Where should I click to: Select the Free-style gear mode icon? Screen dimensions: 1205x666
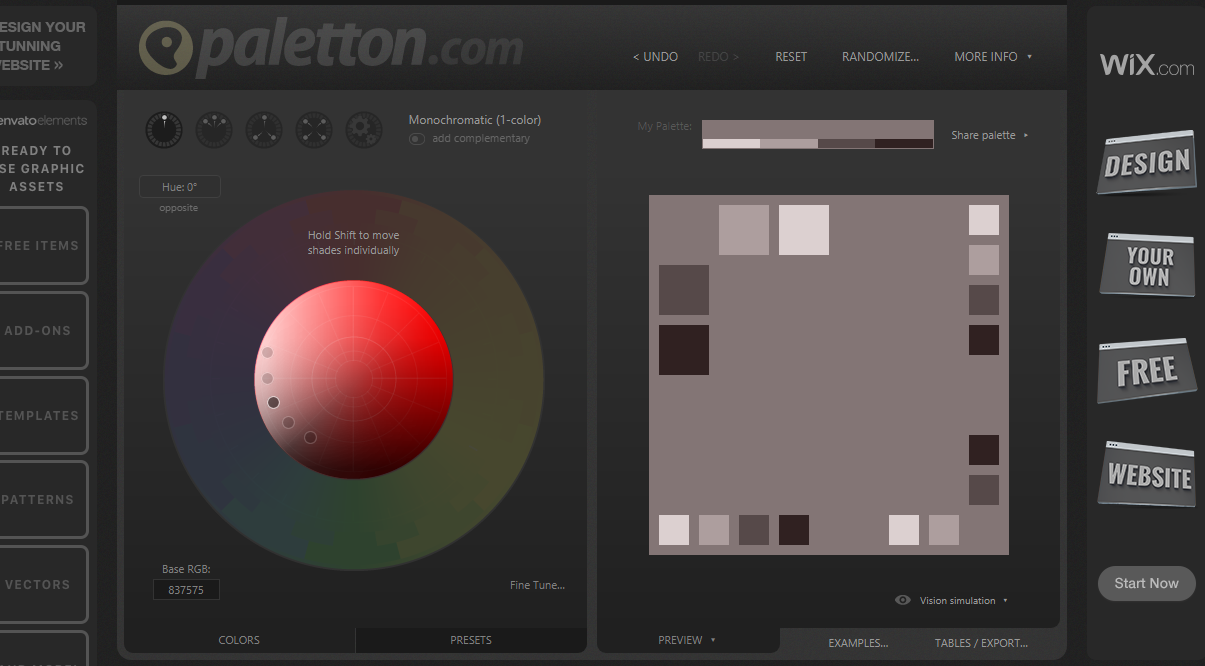coord(364,130)
